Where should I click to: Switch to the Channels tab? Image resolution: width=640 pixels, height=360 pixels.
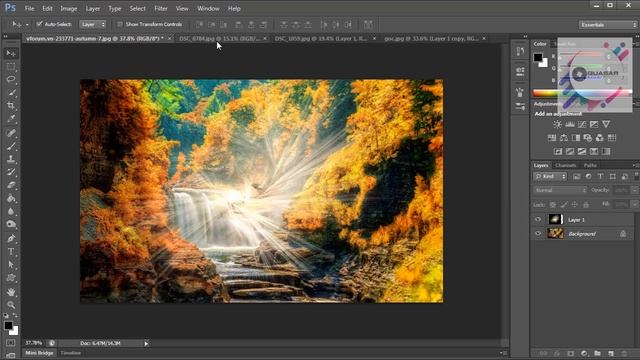pyautogui.click(x=566, y=165)
